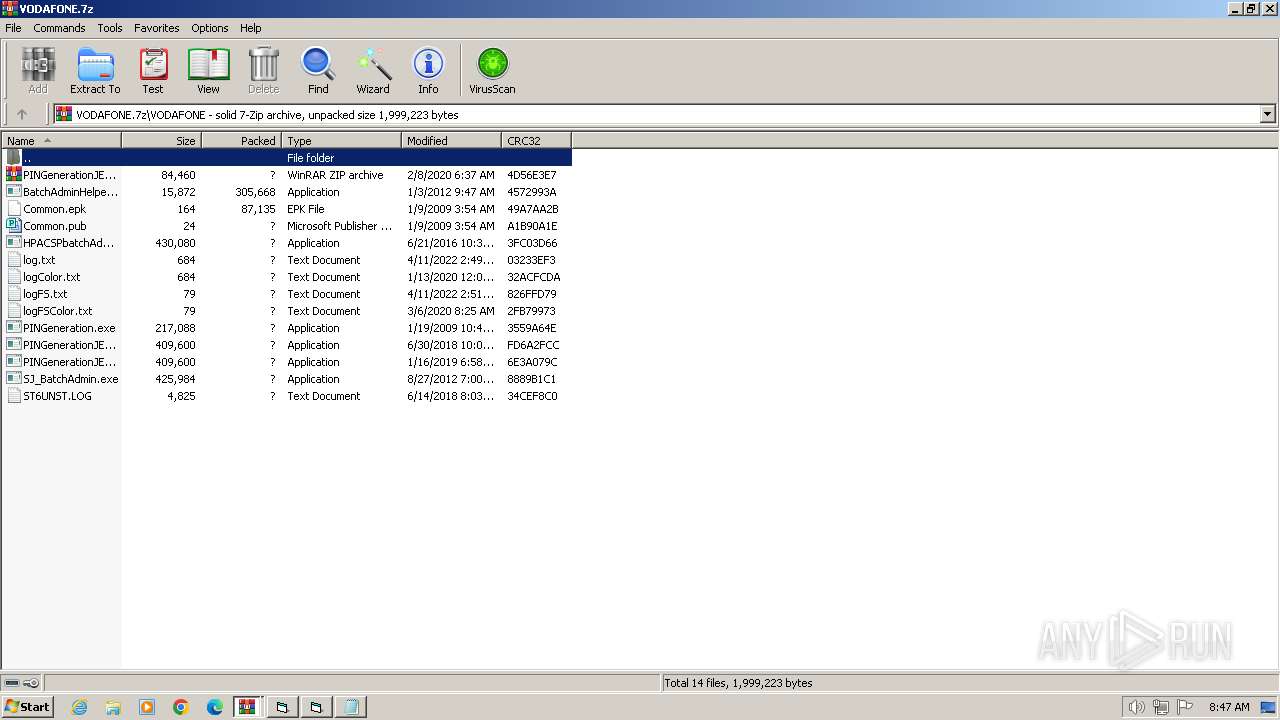The image size is (1280, 720).
Task: Click the Start button
Action: coord(28,707)
